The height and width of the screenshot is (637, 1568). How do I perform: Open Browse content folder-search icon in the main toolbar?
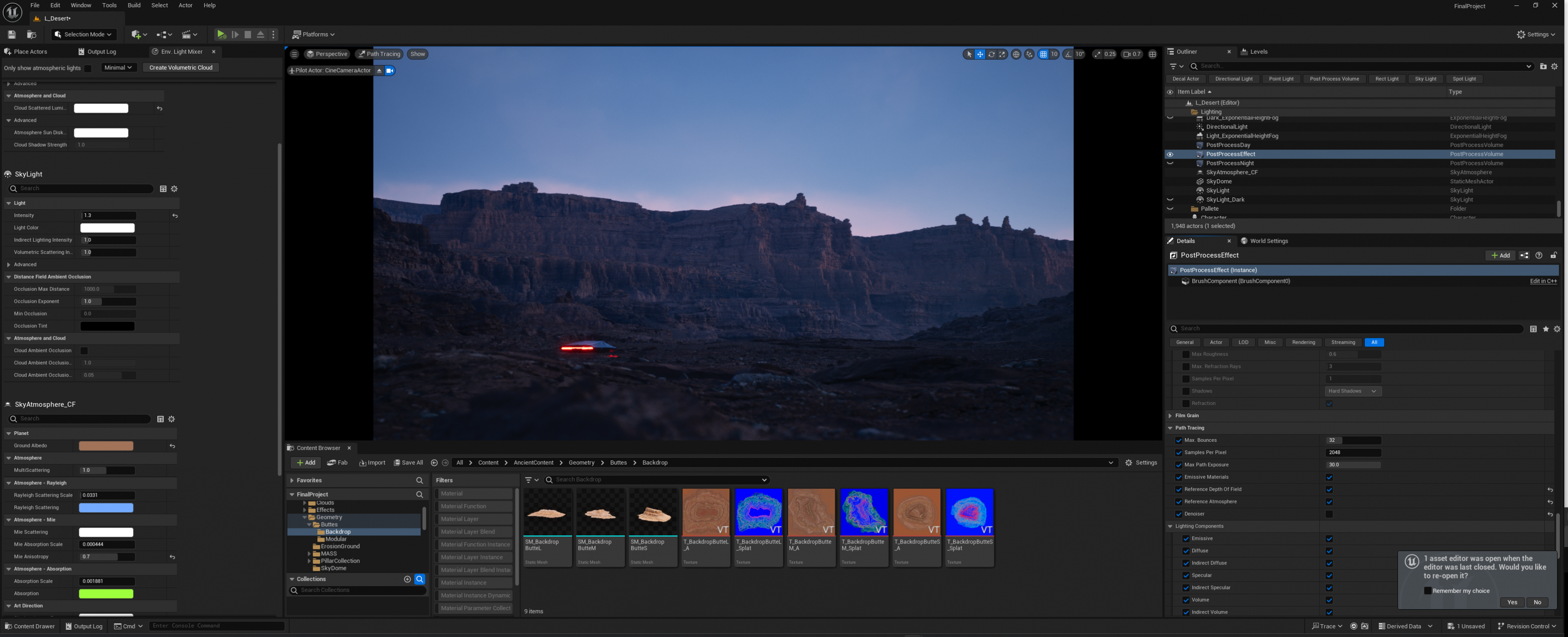tap(31, 35)
